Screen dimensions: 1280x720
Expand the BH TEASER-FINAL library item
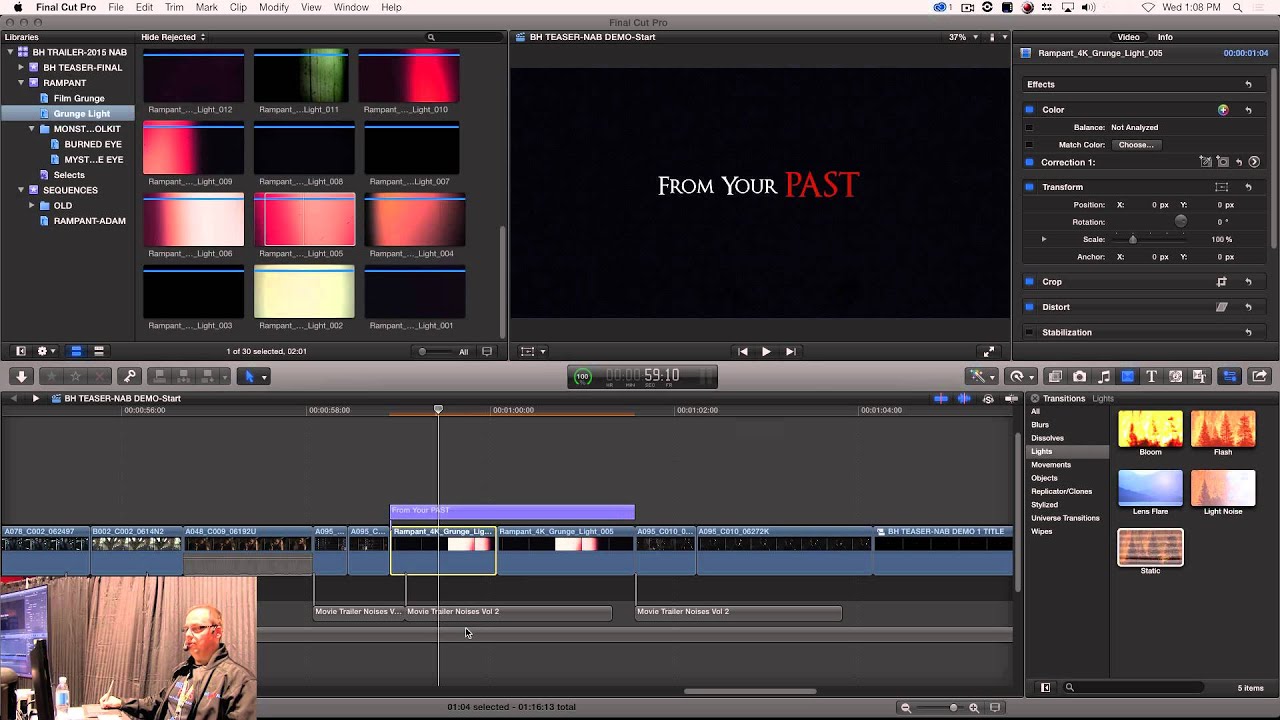click(21, 67)
